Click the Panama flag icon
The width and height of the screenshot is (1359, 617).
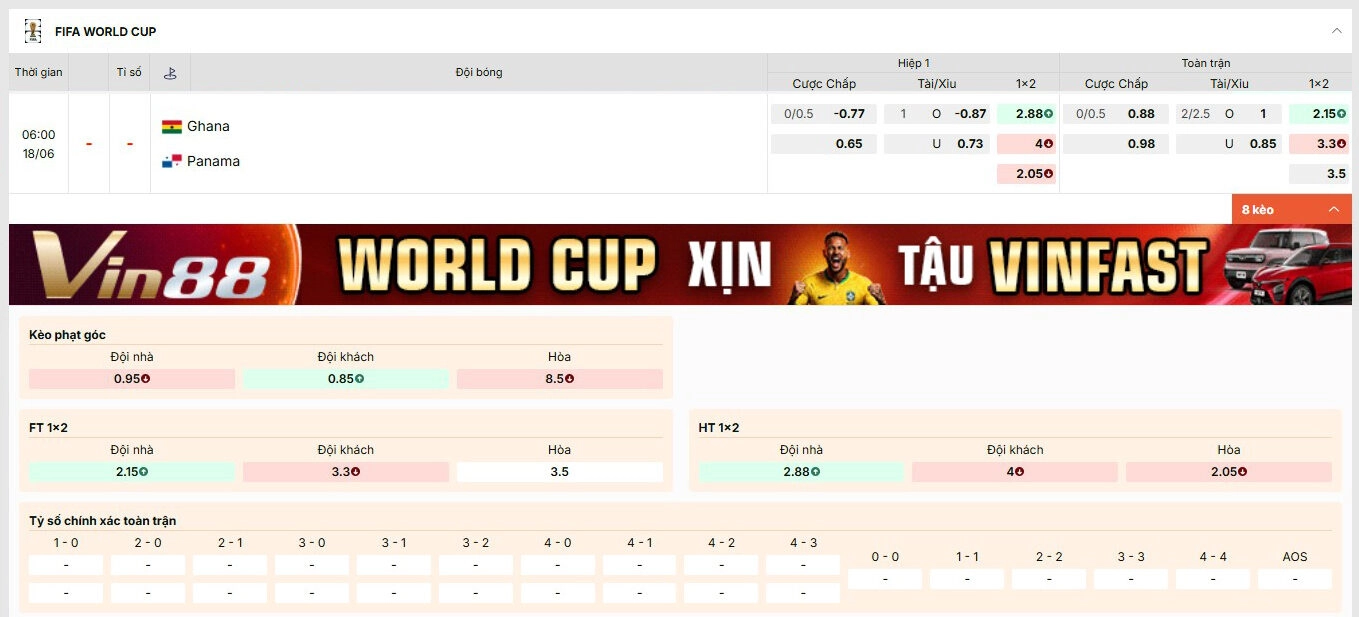point(172,161)
